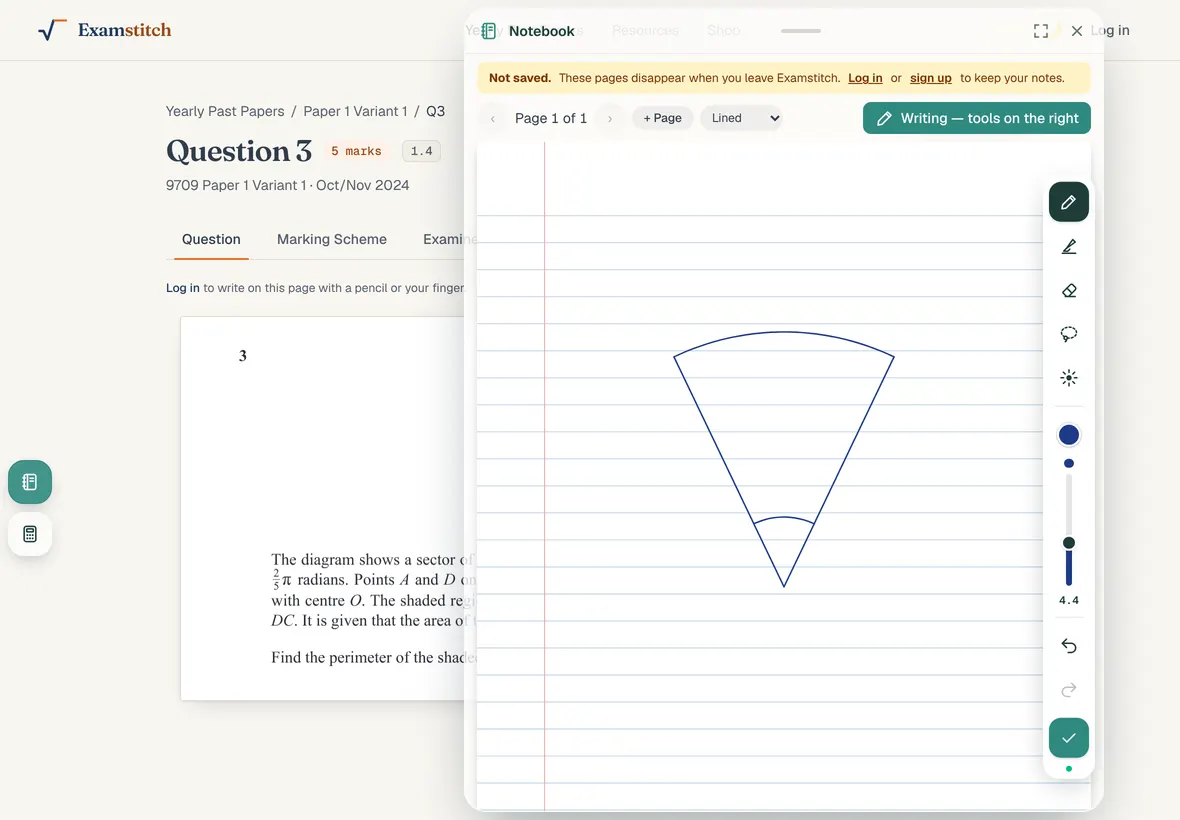Viewport: 1180px width, 820px height.
Task: Click the Q3 breadcrumb text
Action: [436, 111]
